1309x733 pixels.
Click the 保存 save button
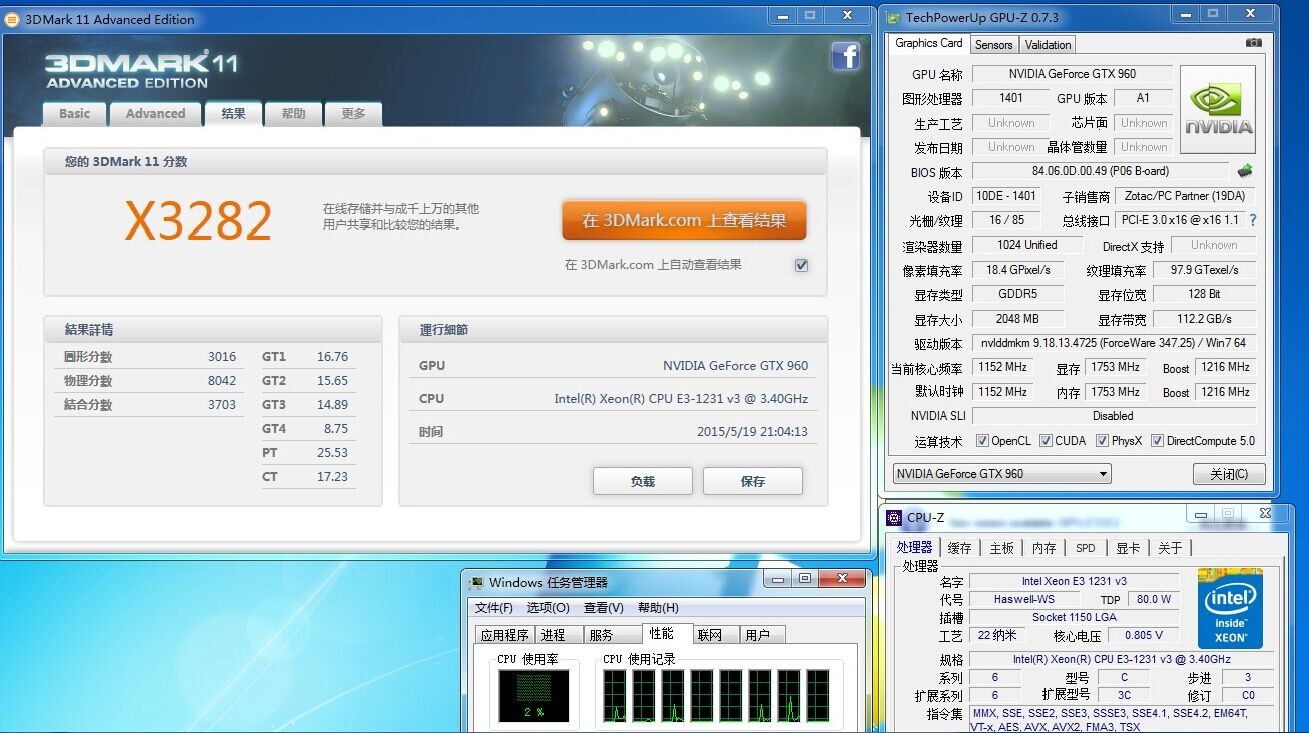(752, 481)
